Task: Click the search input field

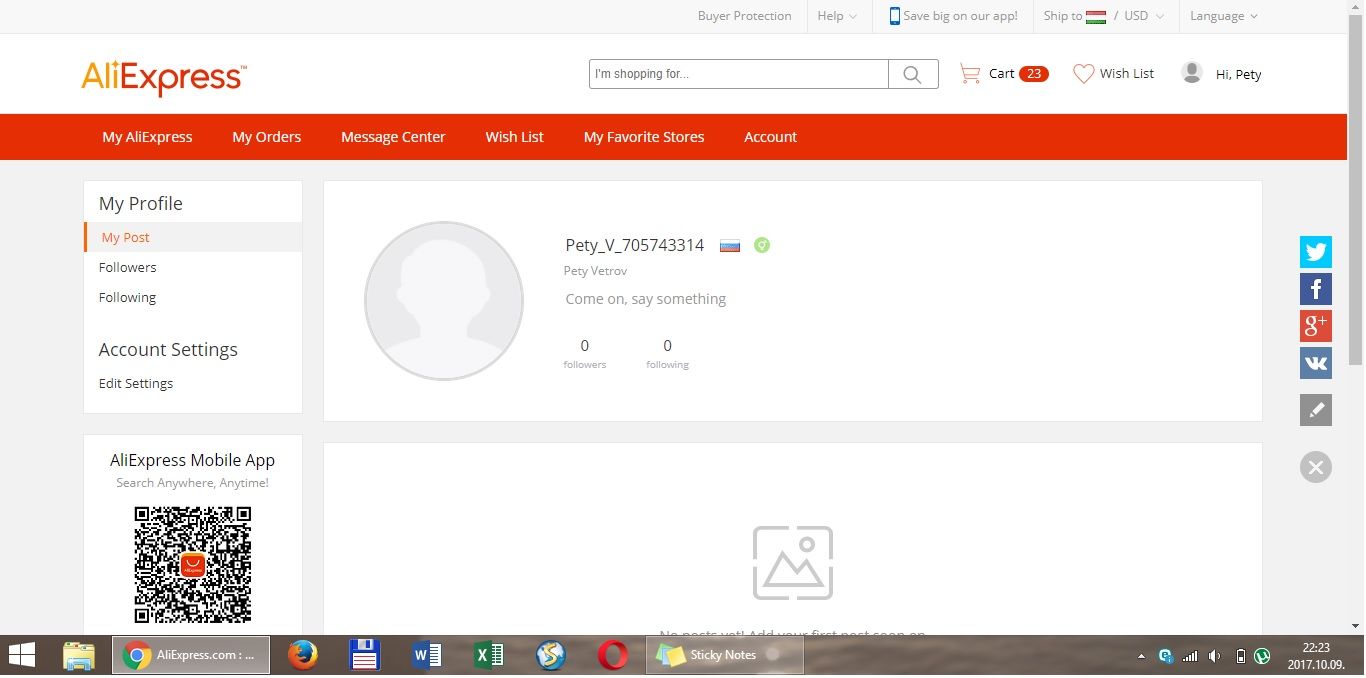Action: (x=739, y=74)
